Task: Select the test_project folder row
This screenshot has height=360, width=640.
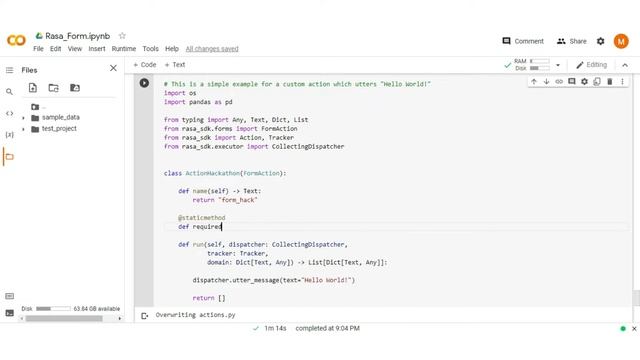Action: click(59, 129)
